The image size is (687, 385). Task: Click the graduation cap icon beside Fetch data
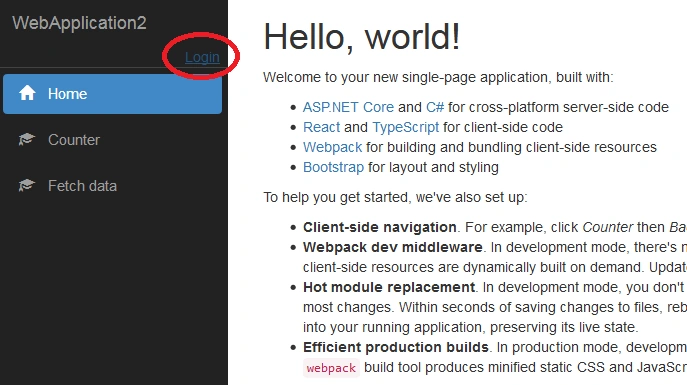[27, 185]
